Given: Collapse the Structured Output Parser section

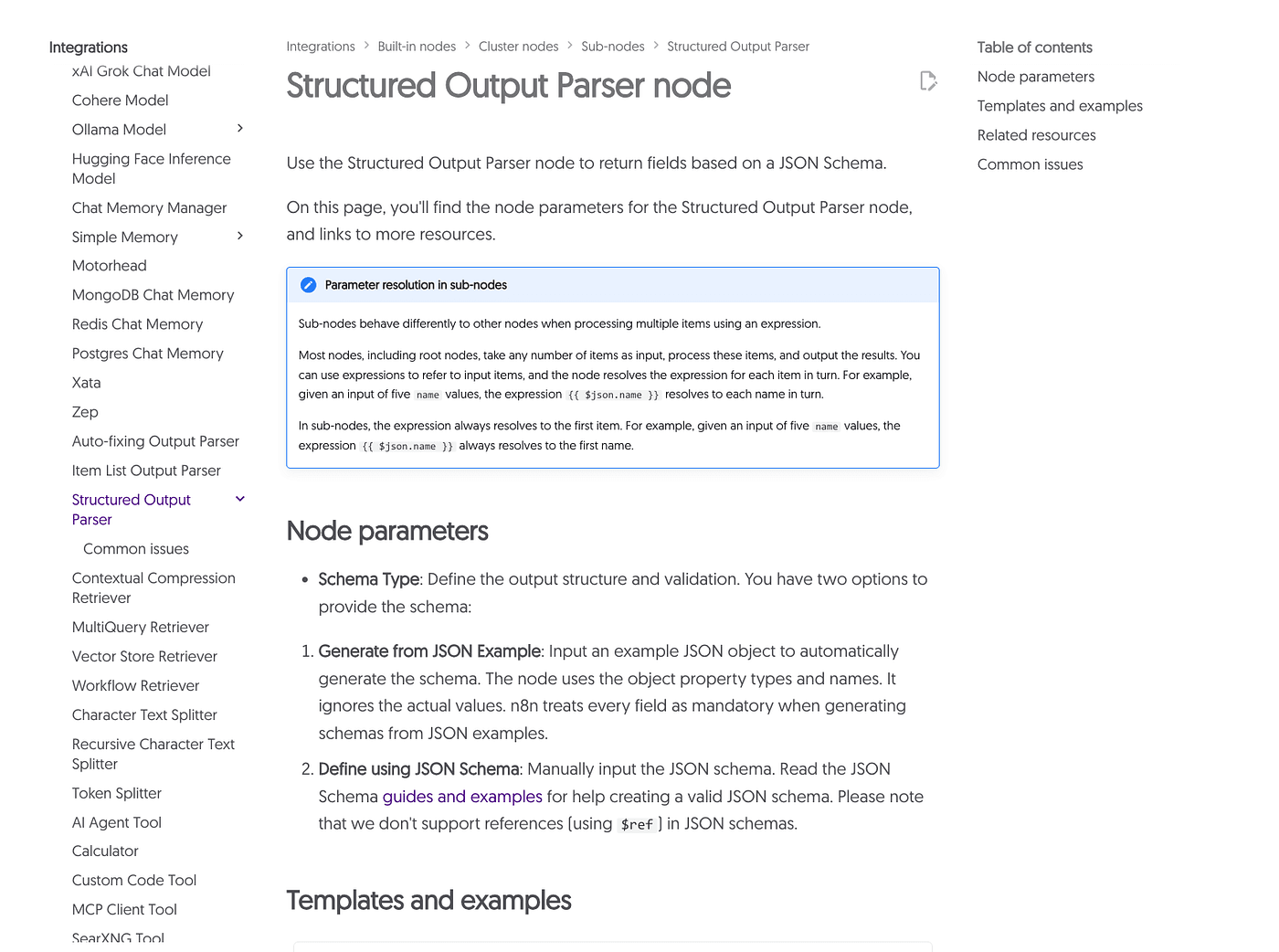Looking at the screenshot, I should (x=240, y=500).
